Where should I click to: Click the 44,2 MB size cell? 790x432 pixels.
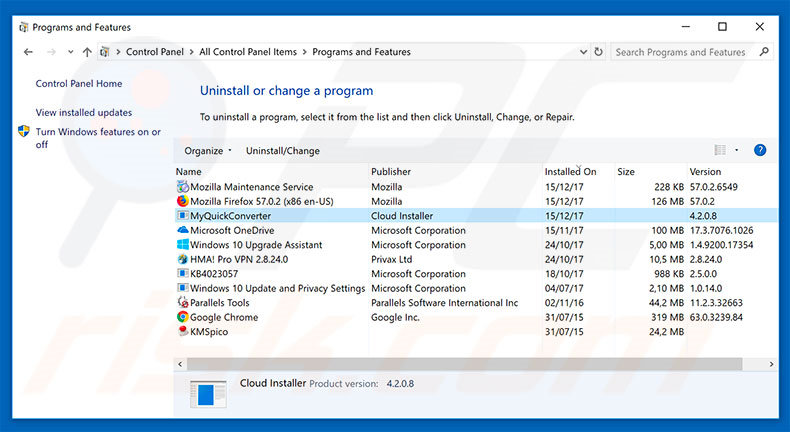[666, 303]
